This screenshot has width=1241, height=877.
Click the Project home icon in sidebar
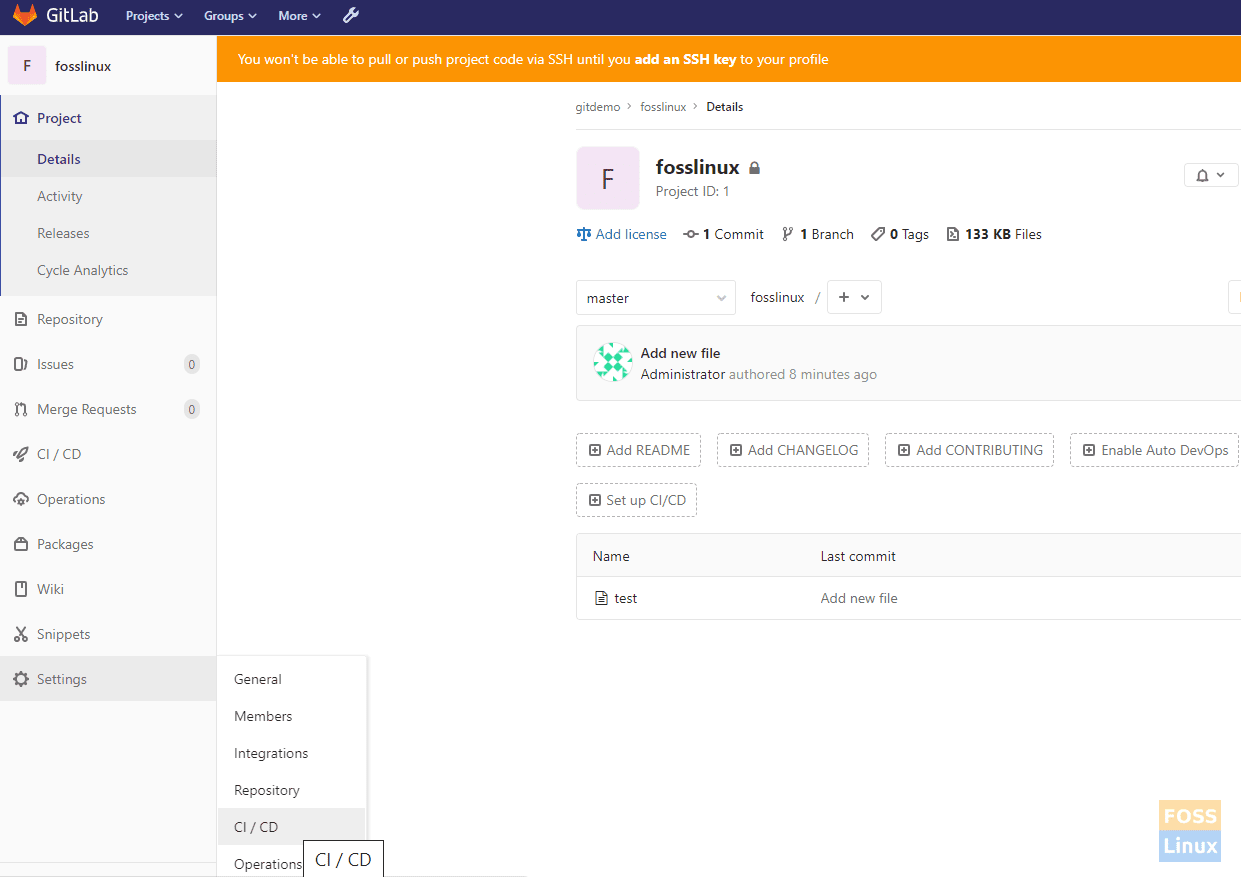[x=20, y=118]
